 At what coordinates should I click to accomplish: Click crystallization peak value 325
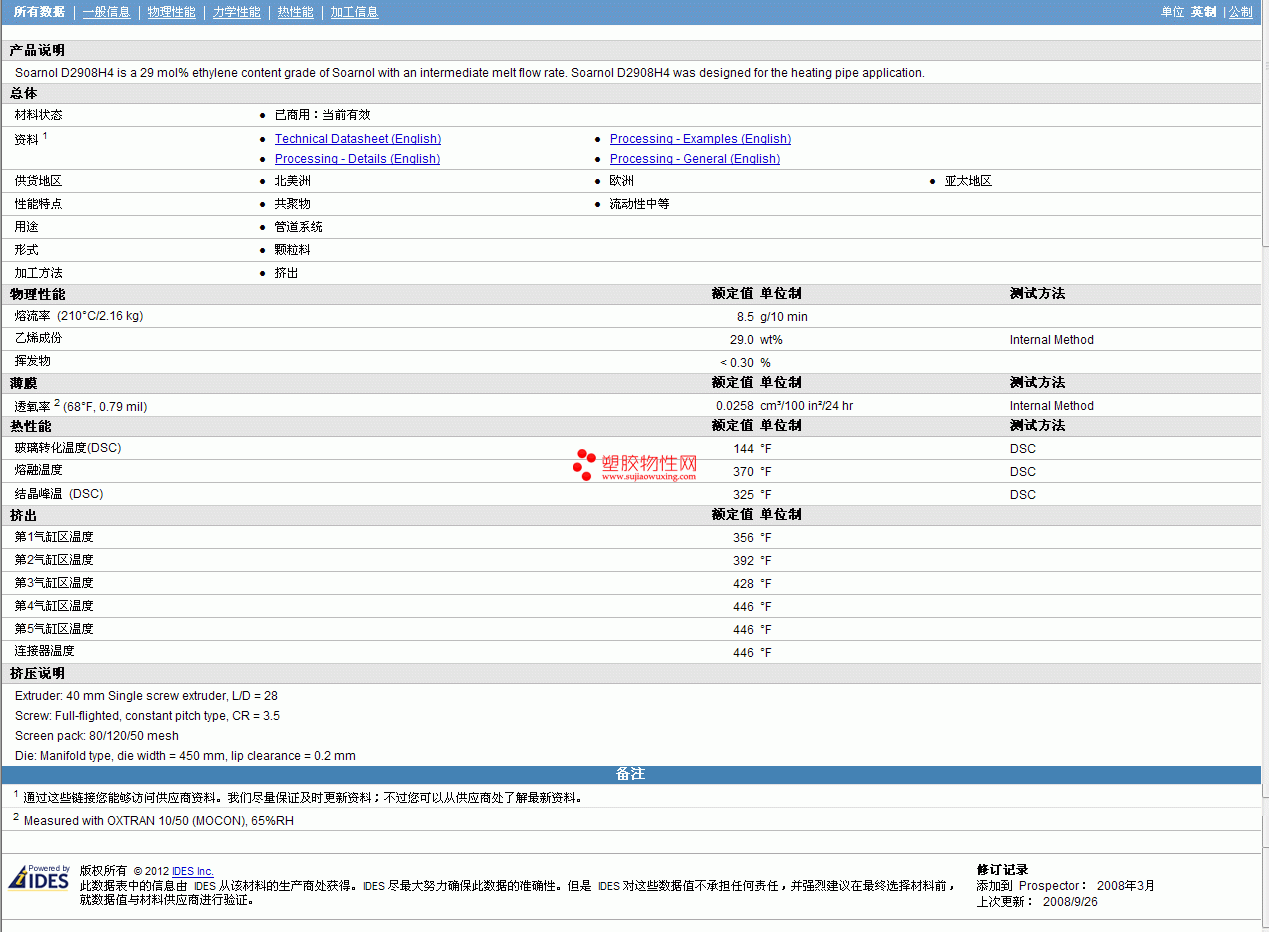tap(743, 495)
